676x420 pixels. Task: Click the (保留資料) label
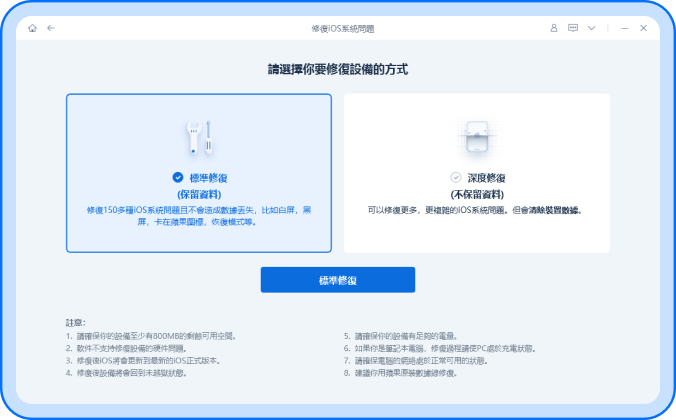198,194
